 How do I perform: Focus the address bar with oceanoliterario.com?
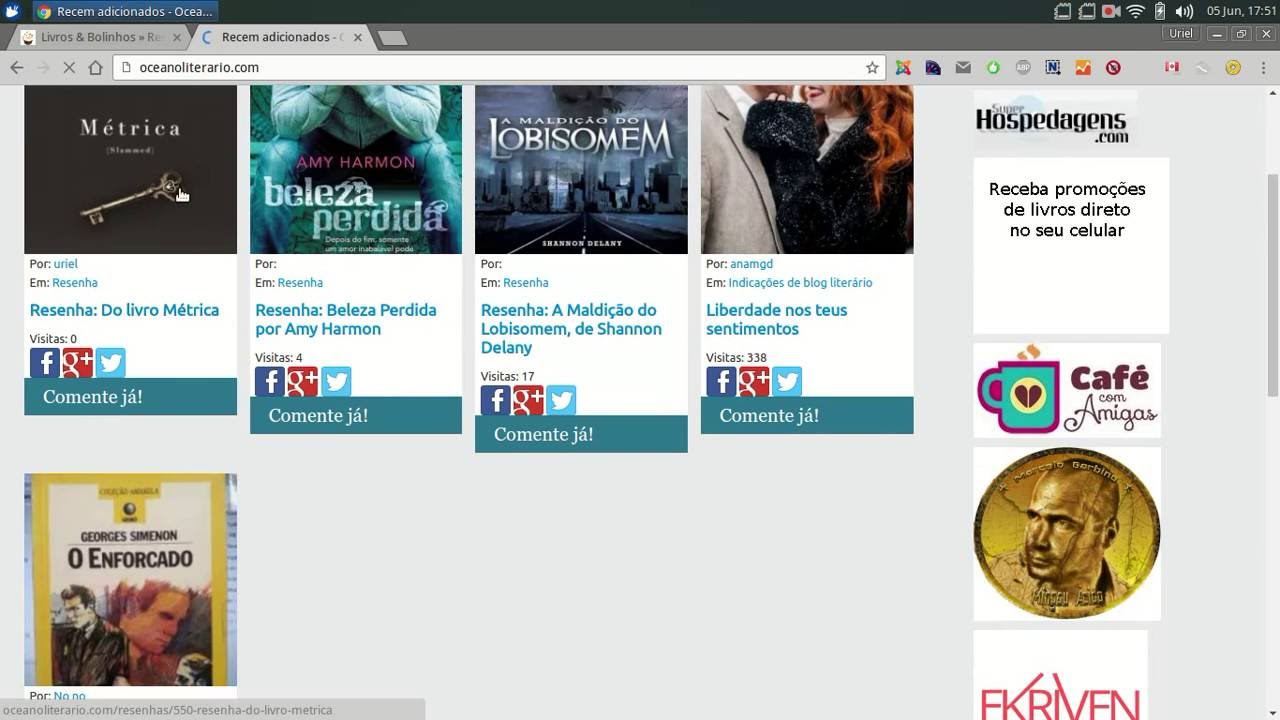[497, 67]
